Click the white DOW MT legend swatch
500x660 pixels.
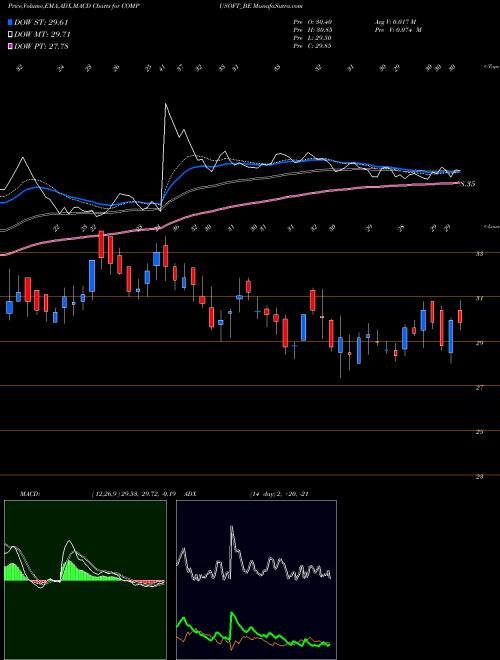pyautogui.click(x=11, y=35)
